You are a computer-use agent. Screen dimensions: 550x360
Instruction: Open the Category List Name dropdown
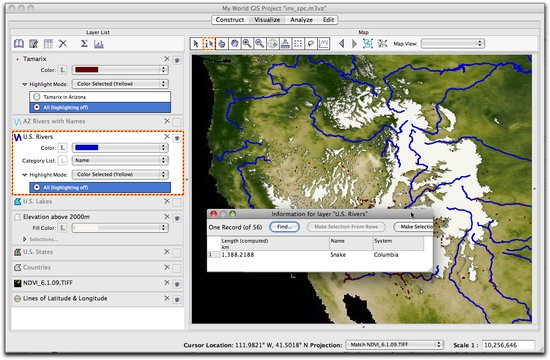coord(120,160)
